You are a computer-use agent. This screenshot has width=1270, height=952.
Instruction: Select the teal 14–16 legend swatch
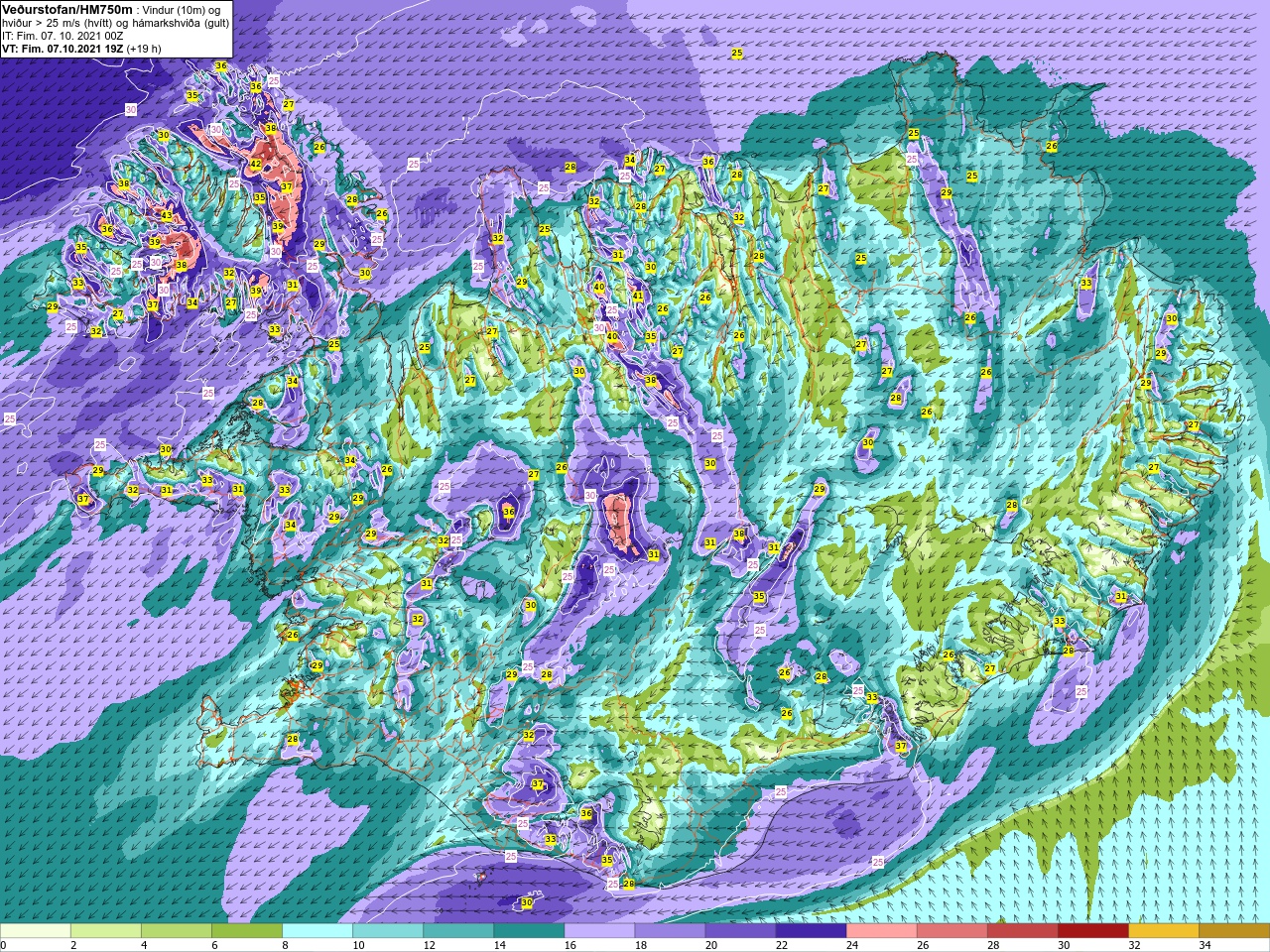529,930
